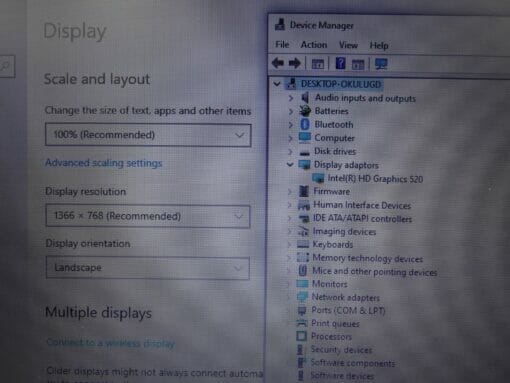Image resolution: width=510 pixels, height=383 pixels.
Task: Click the Bluetooth category icon
Action: pyautogui.click(x=305, y=124)
